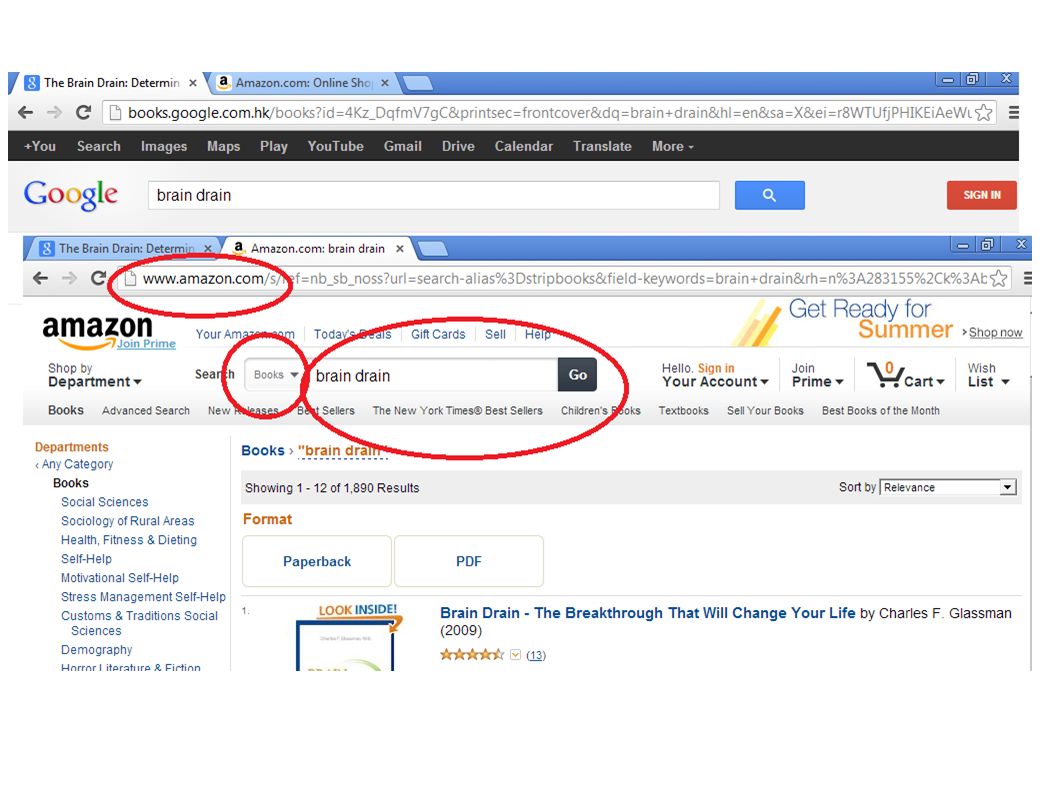Screen dimensions: 1058x793
Task: Click Join Prime link under amazon logo
Action: (146, 344)
